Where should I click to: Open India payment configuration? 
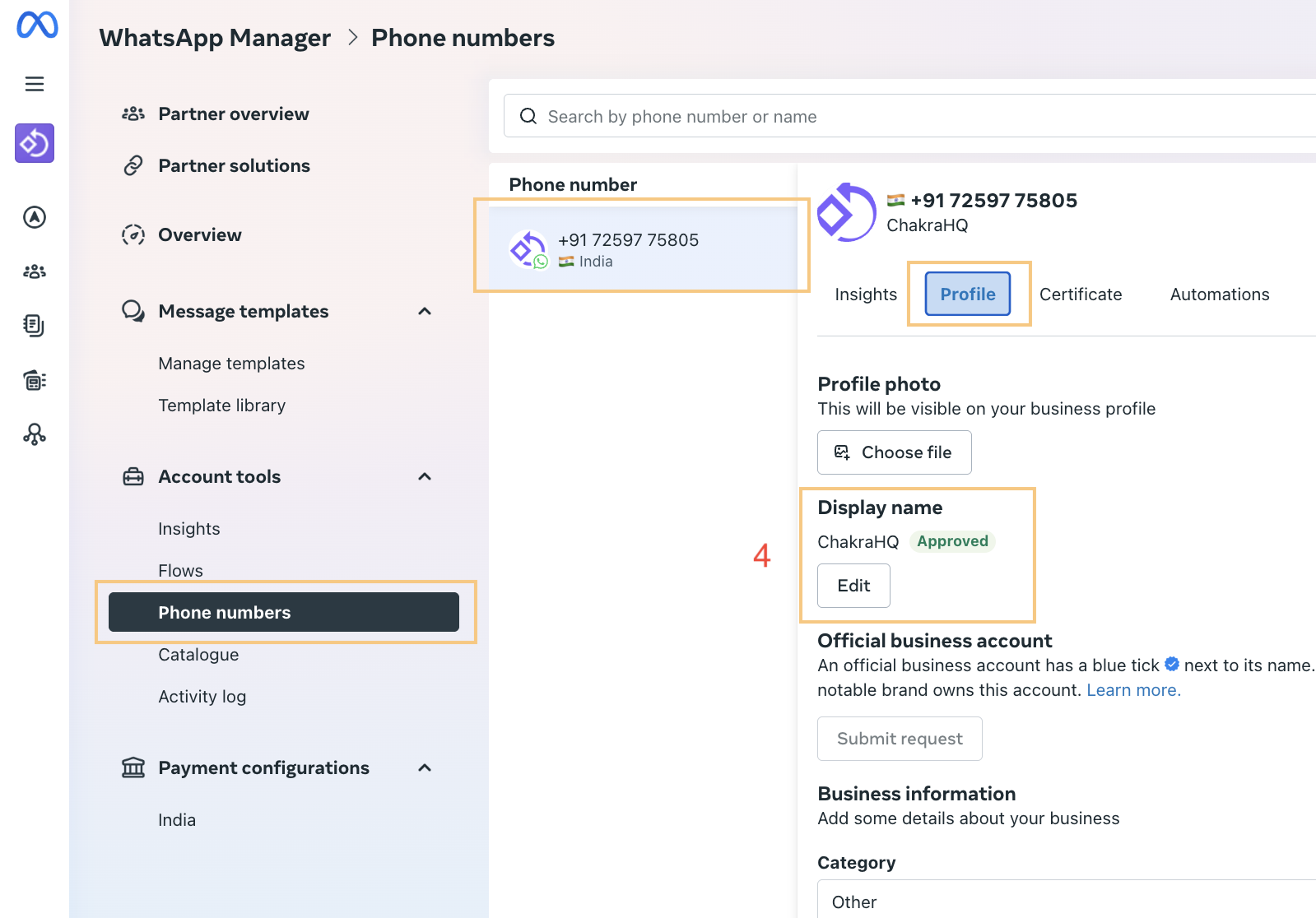click(x=177, y=820)
